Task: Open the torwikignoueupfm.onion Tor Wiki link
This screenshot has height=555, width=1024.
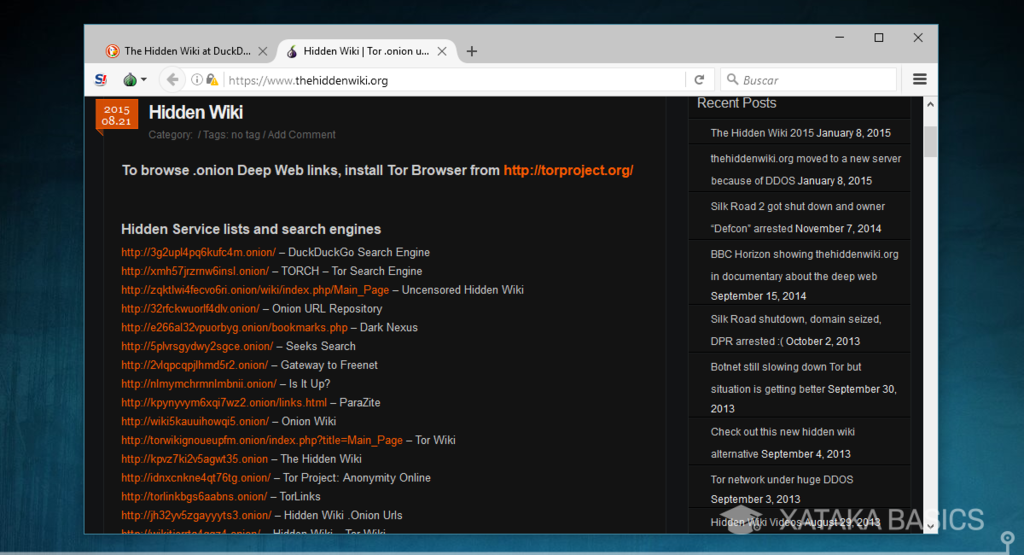Action: [x=262, y=440]
